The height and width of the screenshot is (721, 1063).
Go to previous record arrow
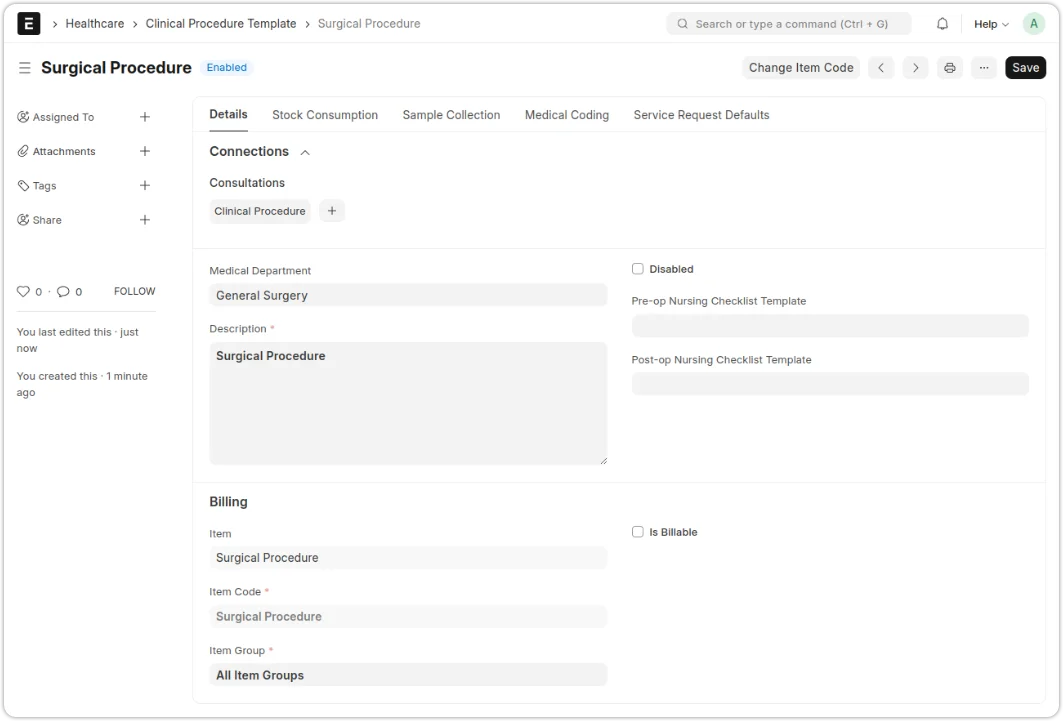pyautogui.click(x=880, y=68)
